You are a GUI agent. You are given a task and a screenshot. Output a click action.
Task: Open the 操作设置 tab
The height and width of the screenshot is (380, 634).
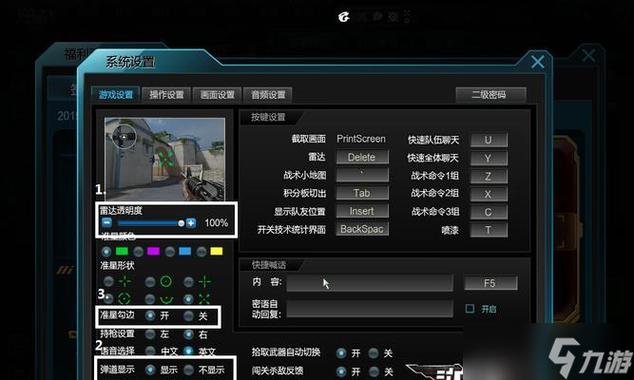(167, 95)
